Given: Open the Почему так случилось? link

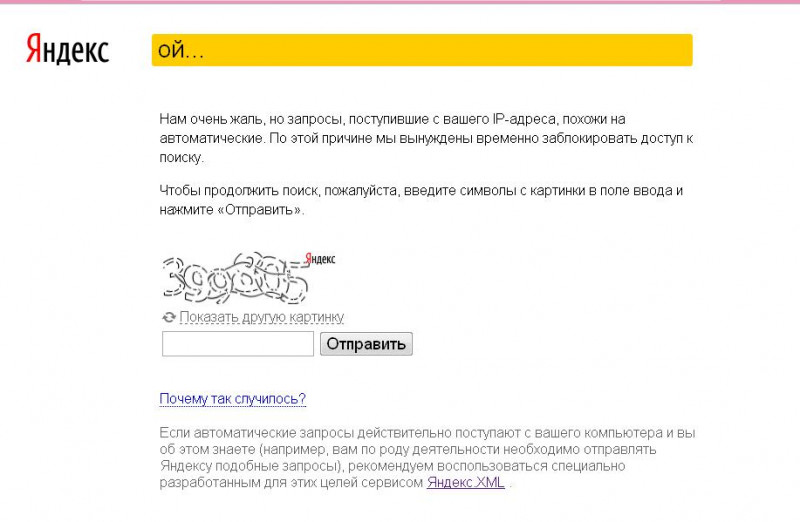Looking at the screenshot, I should tap(233, 399).
